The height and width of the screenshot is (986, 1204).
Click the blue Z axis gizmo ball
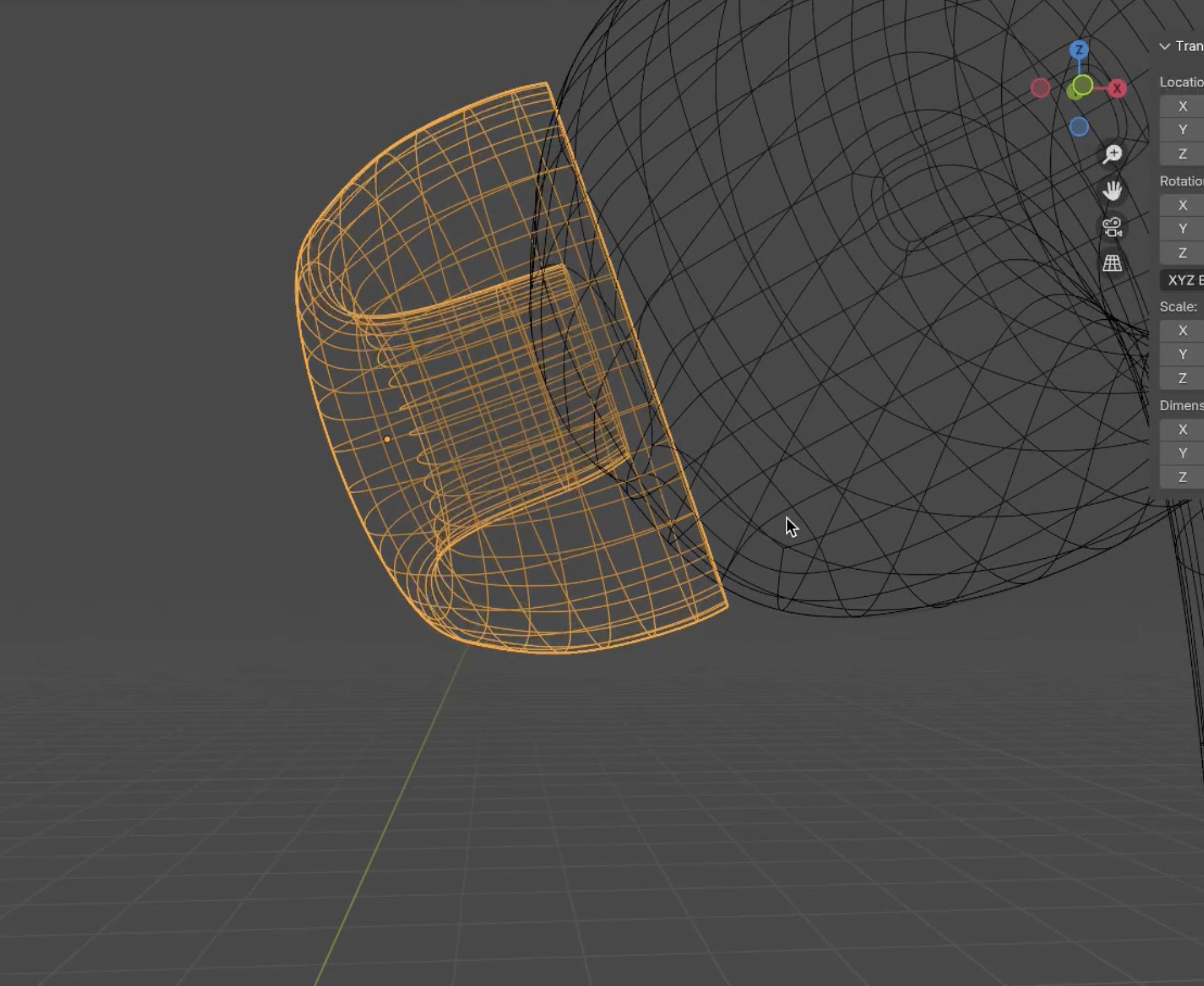point(1079,49)
